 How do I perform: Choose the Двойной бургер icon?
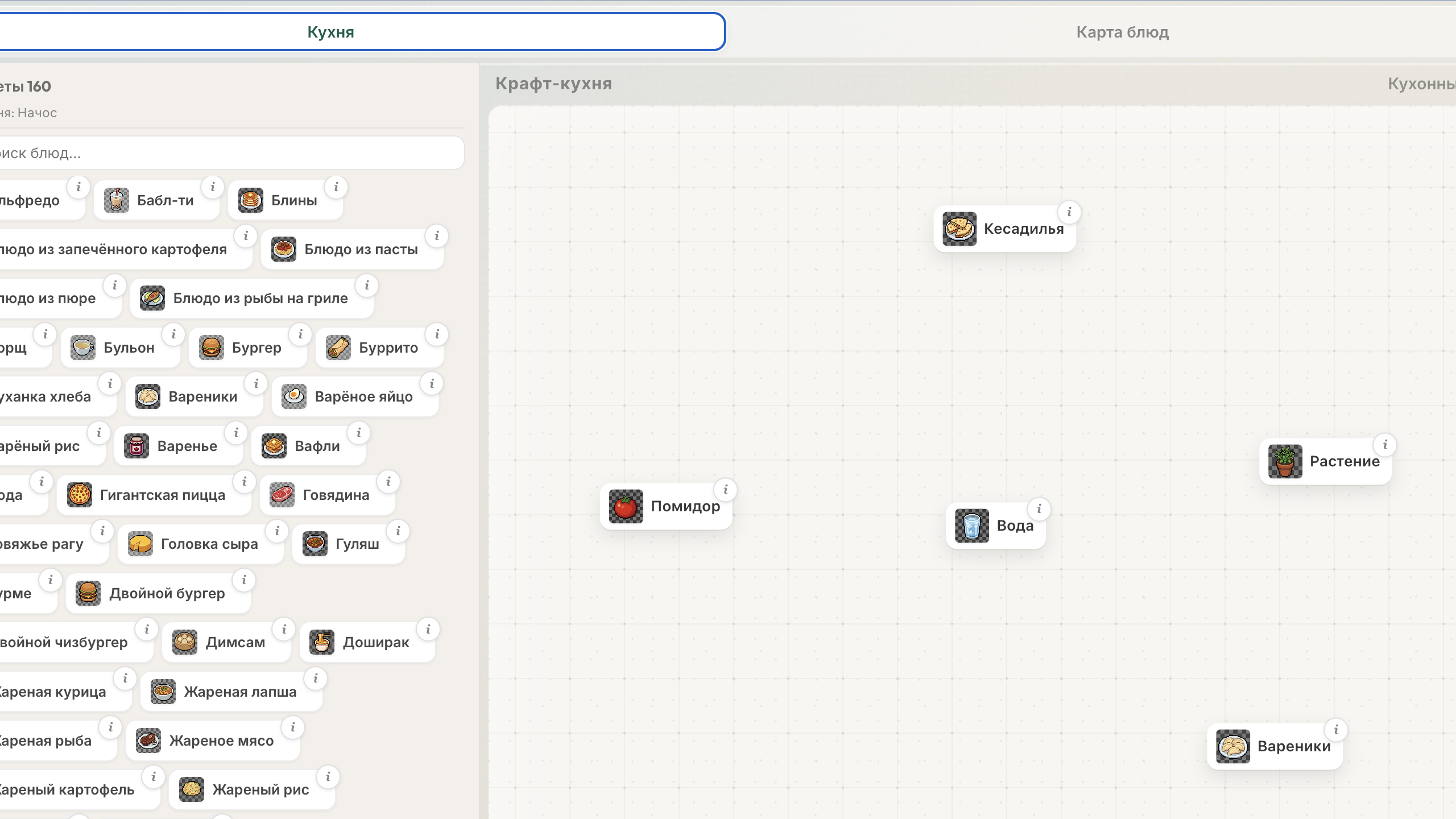click(88, 593)
